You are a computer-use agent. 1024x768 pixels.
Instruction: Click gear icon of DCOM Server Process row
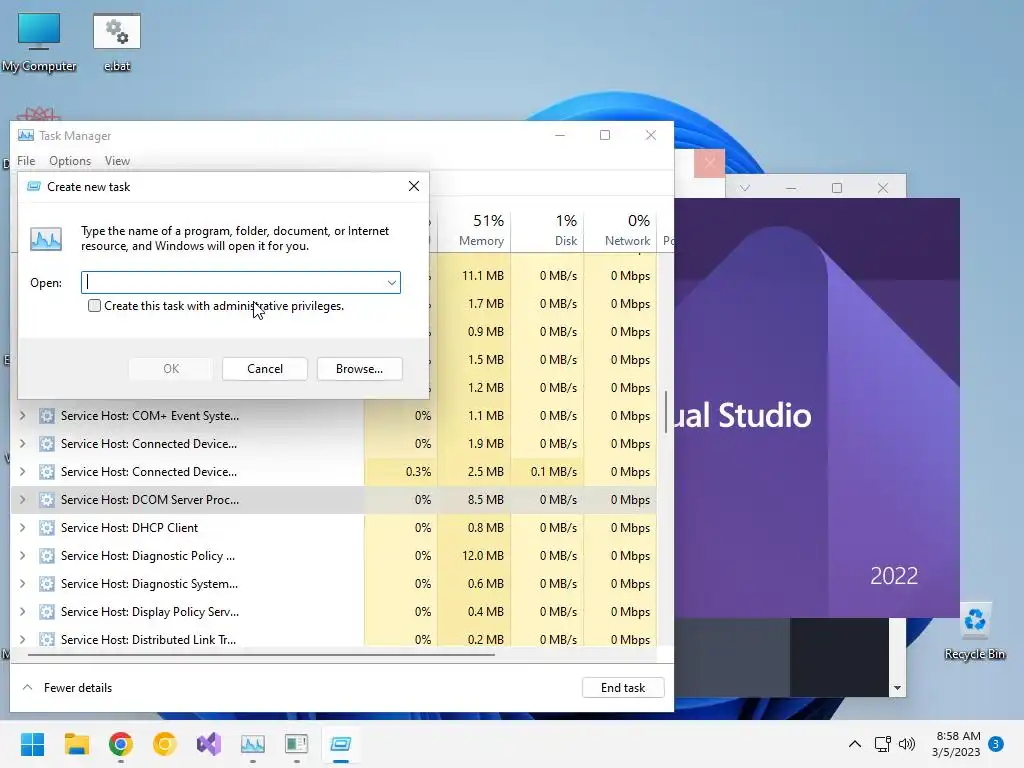46,500
